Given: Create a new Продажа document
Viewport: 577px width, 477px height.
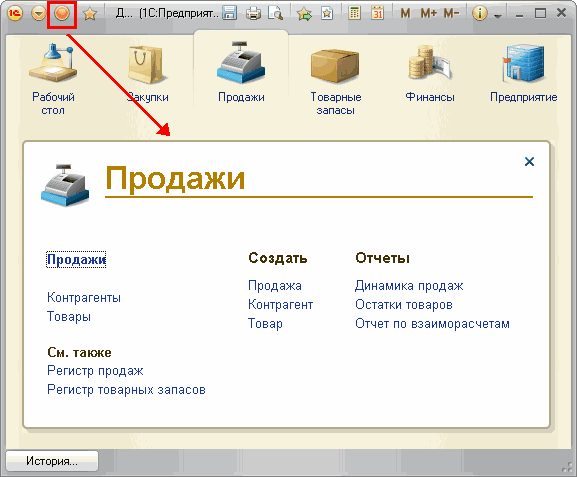Looking at the screenshot, I should [275, 286].
